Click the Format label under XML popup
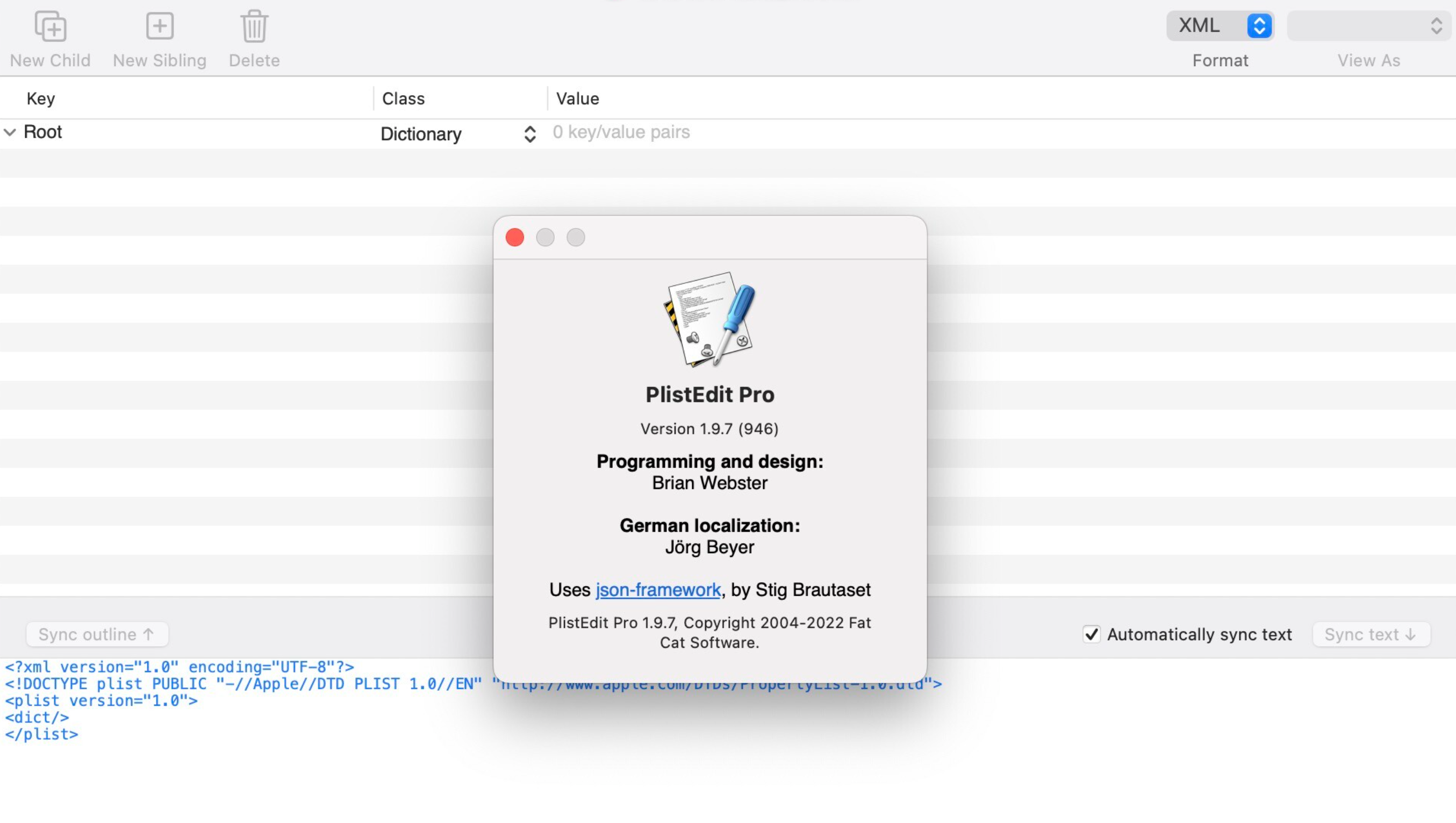The width and height of the screenshot is (1456, 823). (1220, 61)
